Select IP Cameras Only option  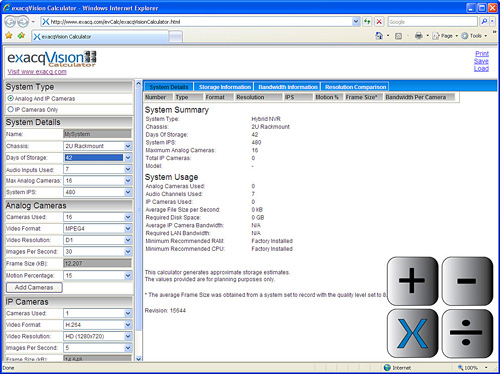[11, 109]
